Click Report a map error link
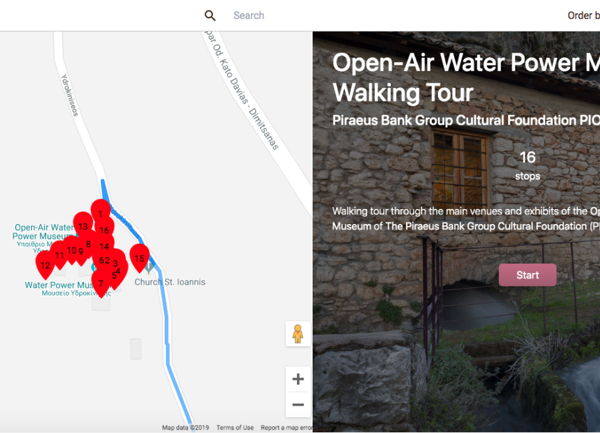Image resolution: width=600 pixels, height=433 pixels. [287, 427]
